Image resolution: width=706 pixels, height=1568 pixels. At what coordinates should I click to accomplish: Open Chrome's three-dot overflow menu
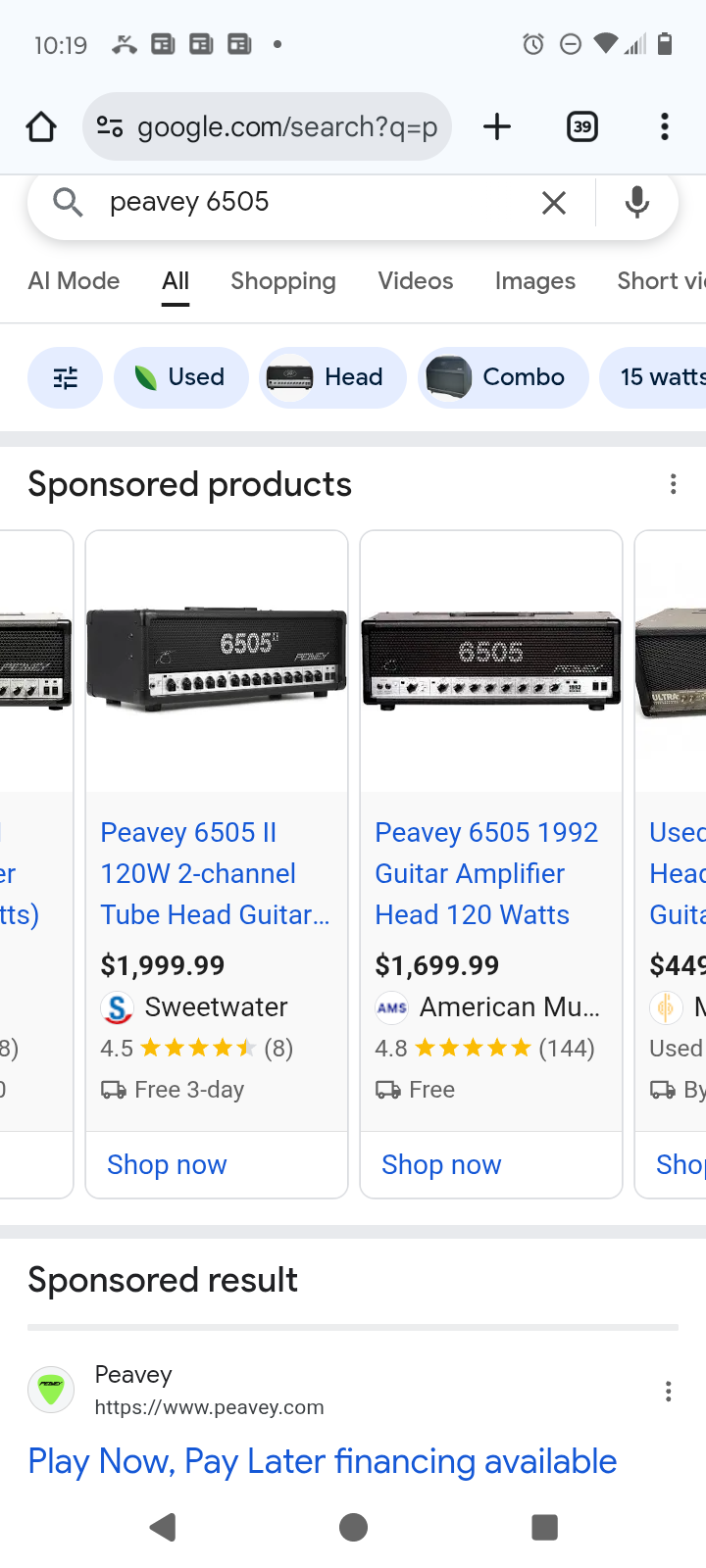pyautogui.click(x=665, y=126)
